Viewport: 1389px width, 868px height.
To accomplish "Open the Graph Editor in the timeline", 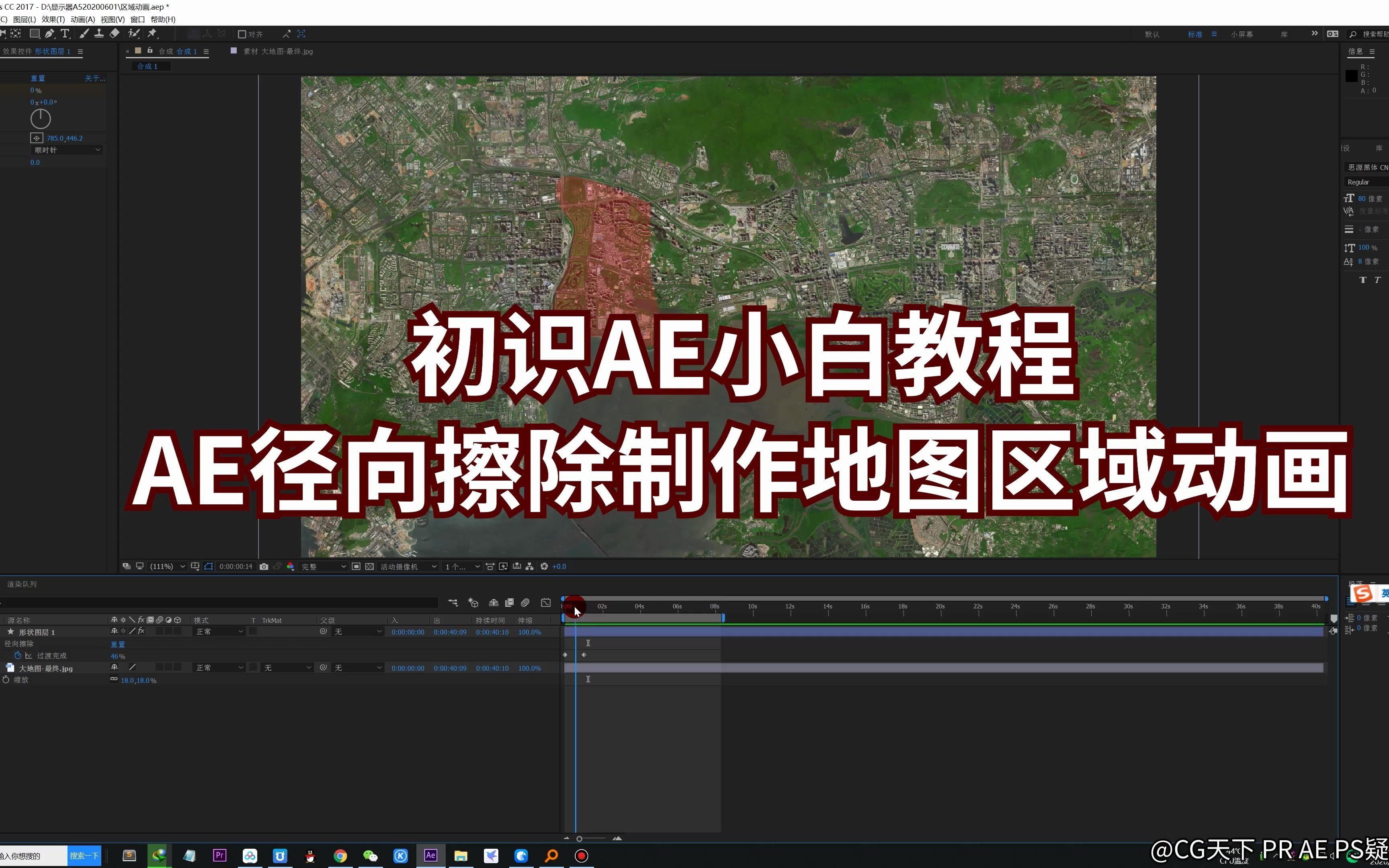I will [x=546, y=603].
